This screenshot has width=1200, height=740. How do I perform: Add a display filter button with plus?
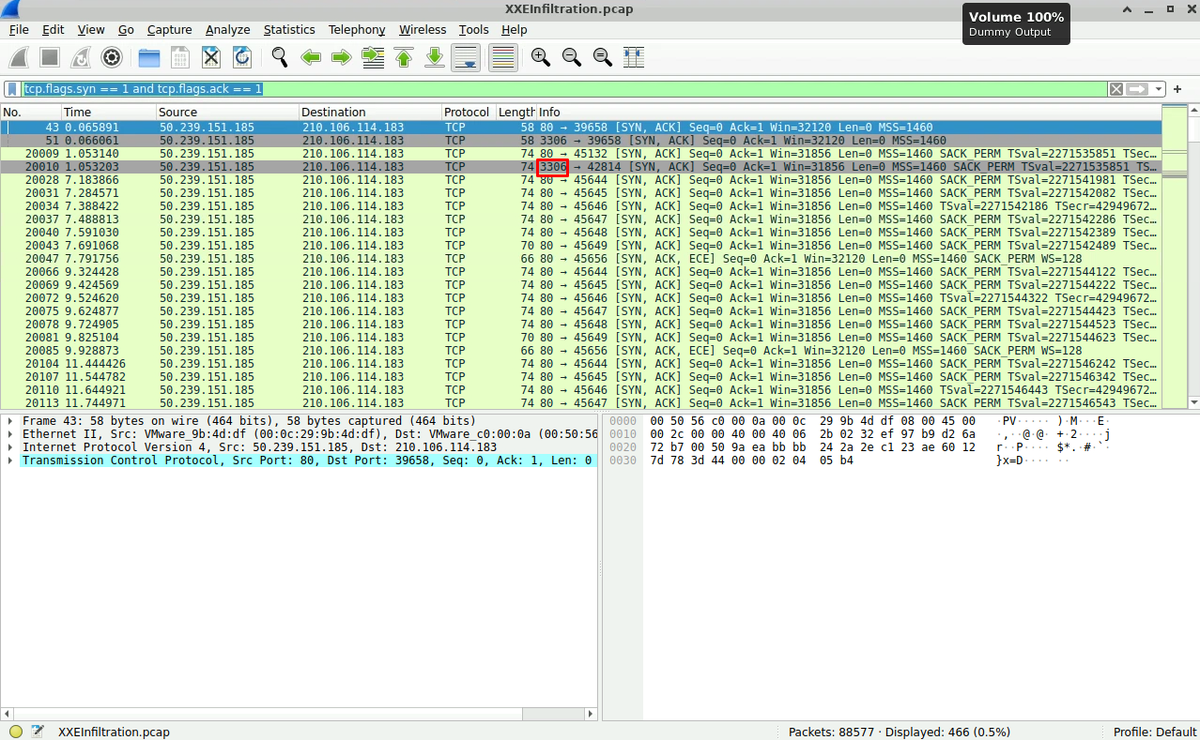tap(1178, 89)
